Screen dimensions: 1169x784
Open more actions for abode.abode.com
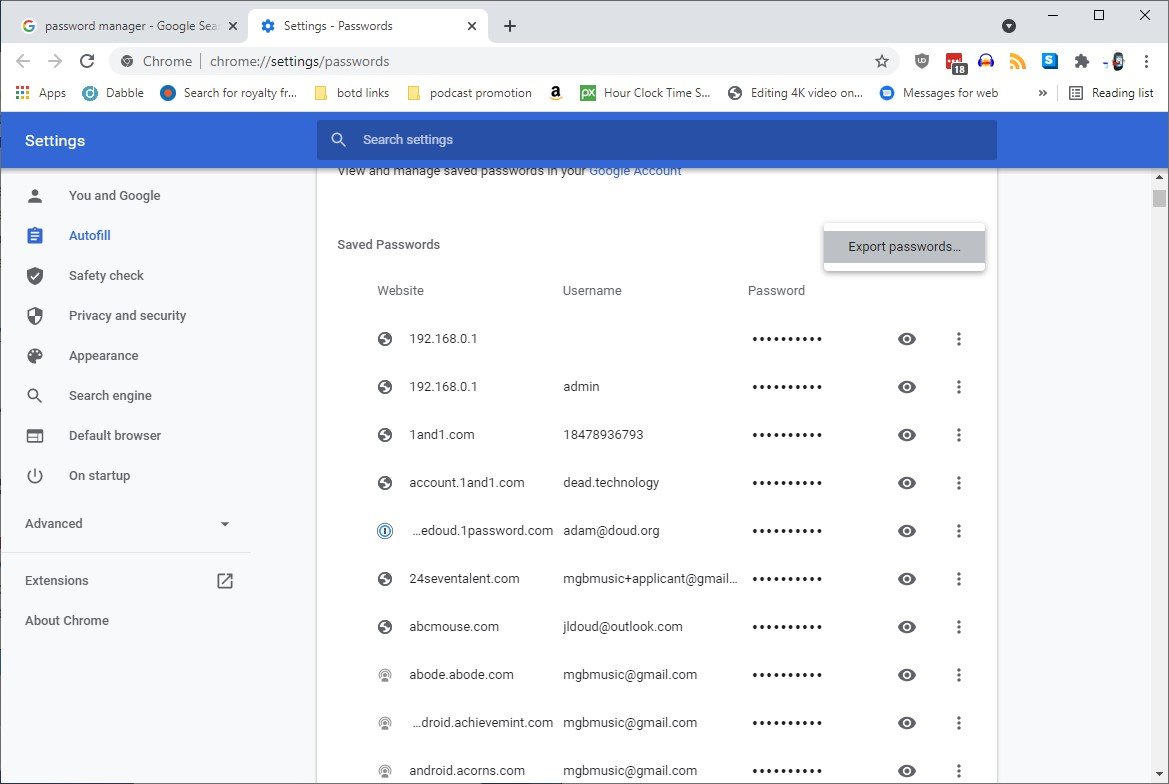click(x=959, y=675)
